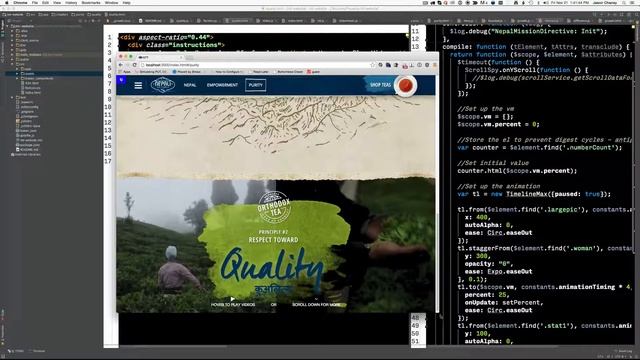The height and width of the screenshot is (360, 640).
Task: Open the Help menu
Action: [127, 2]
